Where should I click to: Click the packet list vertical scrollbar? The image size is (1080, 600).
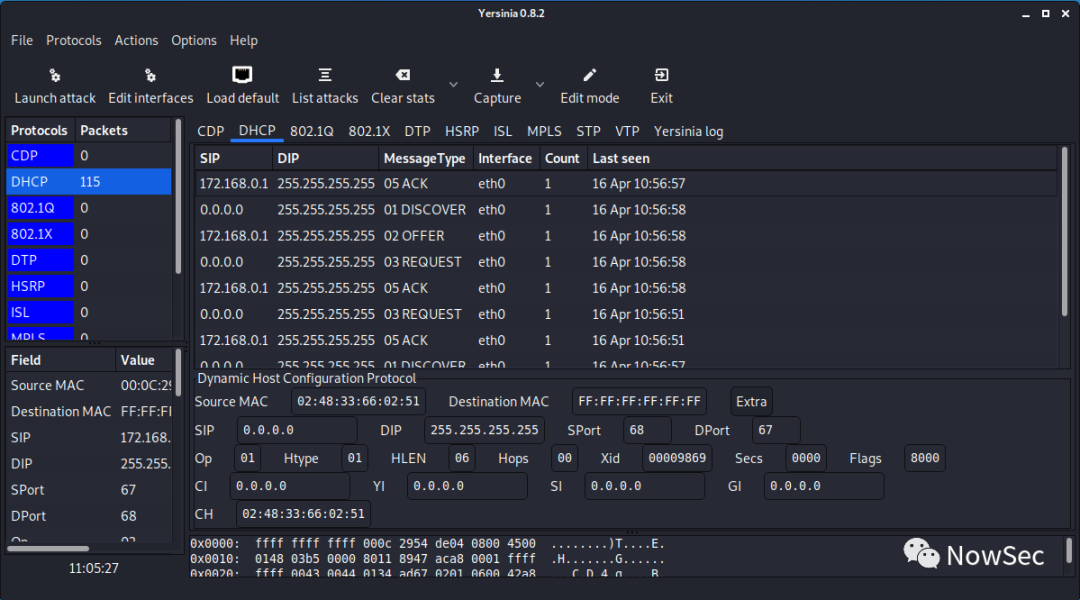1064,240
